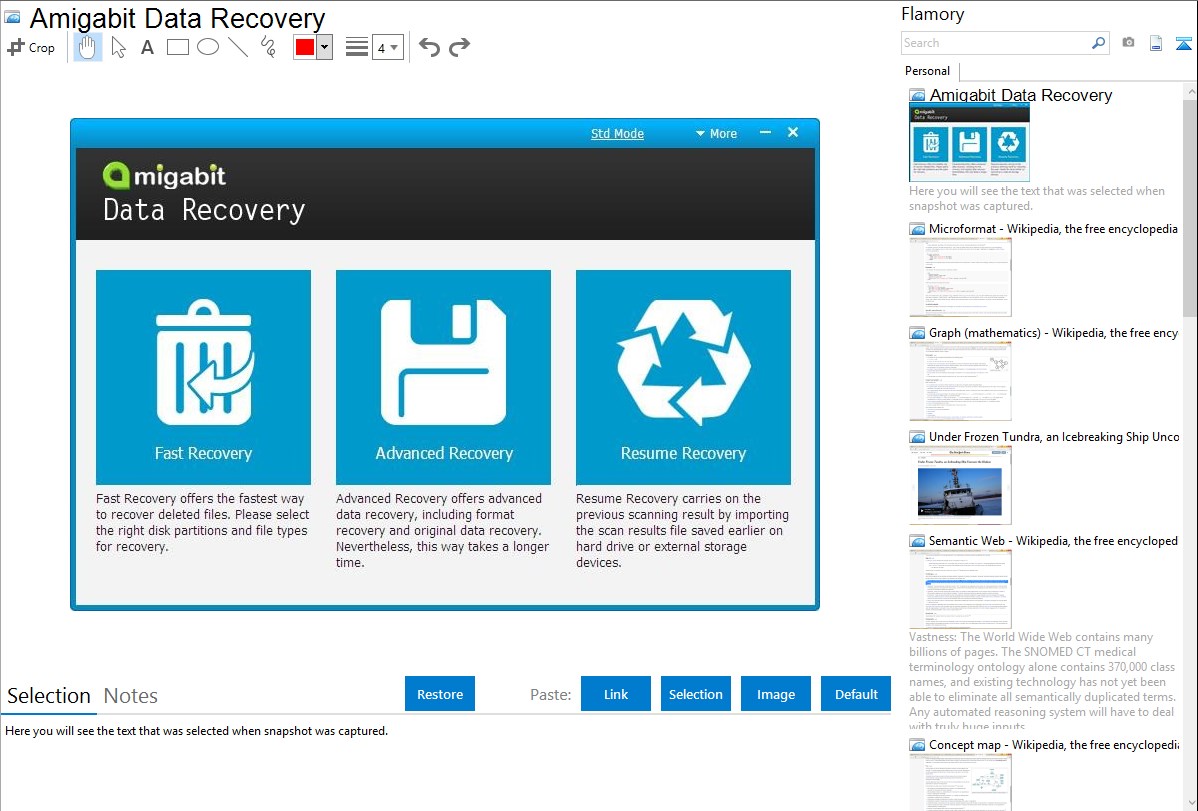Select the ellipse drawing tool
Screen dimensions: 1198x811
click(x=208, y=47)
